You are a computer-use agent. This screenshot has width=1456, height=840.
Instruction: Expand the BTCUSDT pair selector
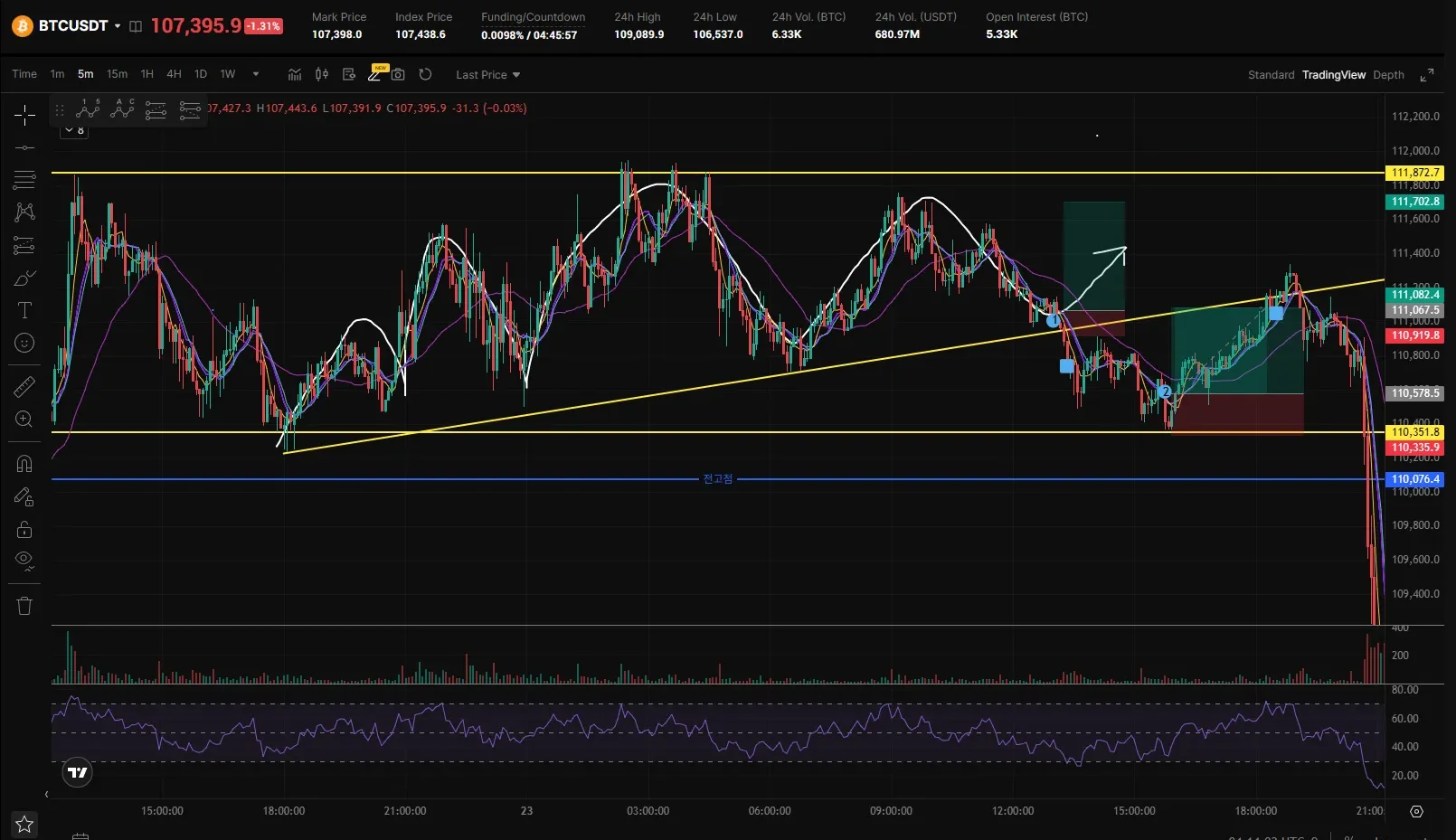coord(118,26)
